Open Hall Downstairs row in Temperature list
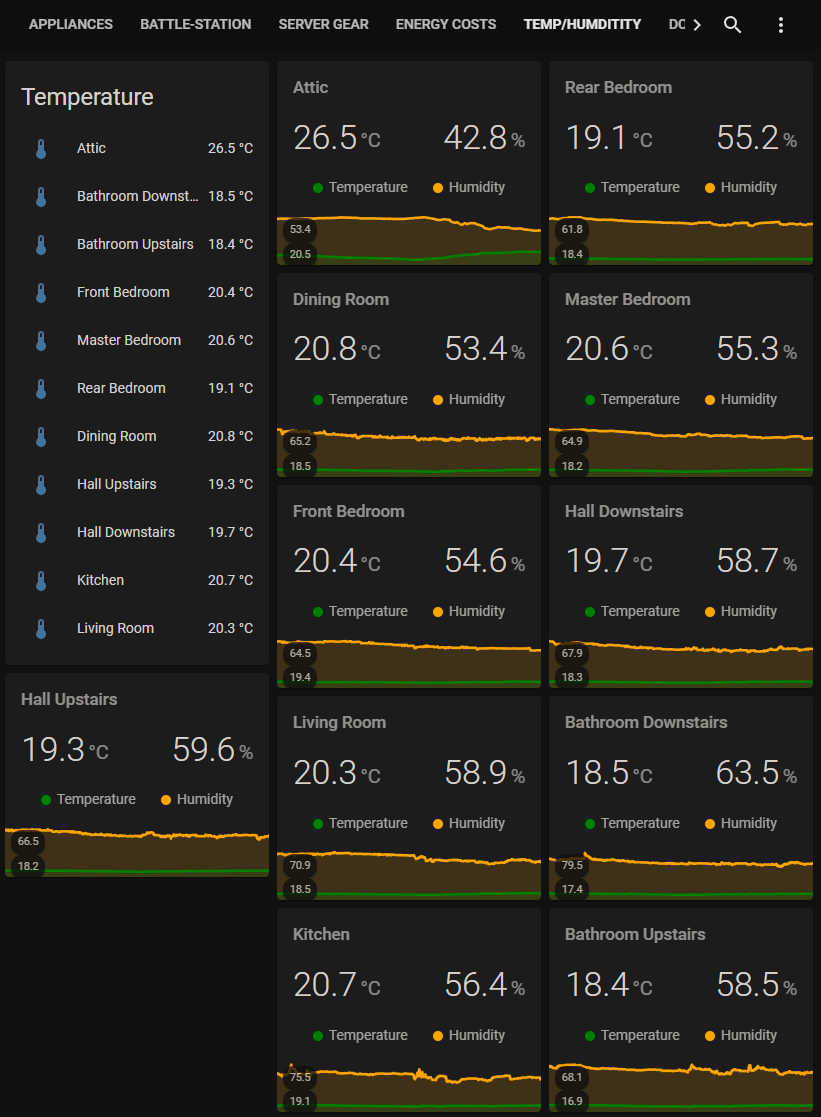 (x=137, y=532)
